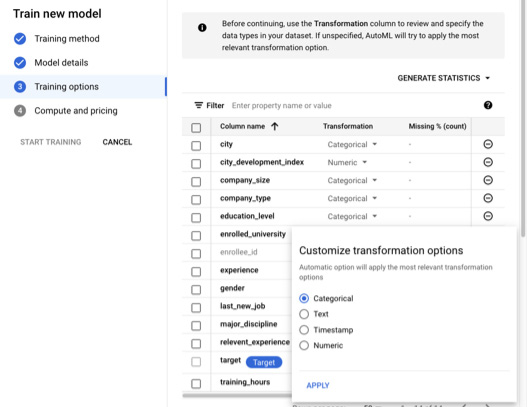
Task: Check the company_type row checkbox
Action: (x=196, y=200)
